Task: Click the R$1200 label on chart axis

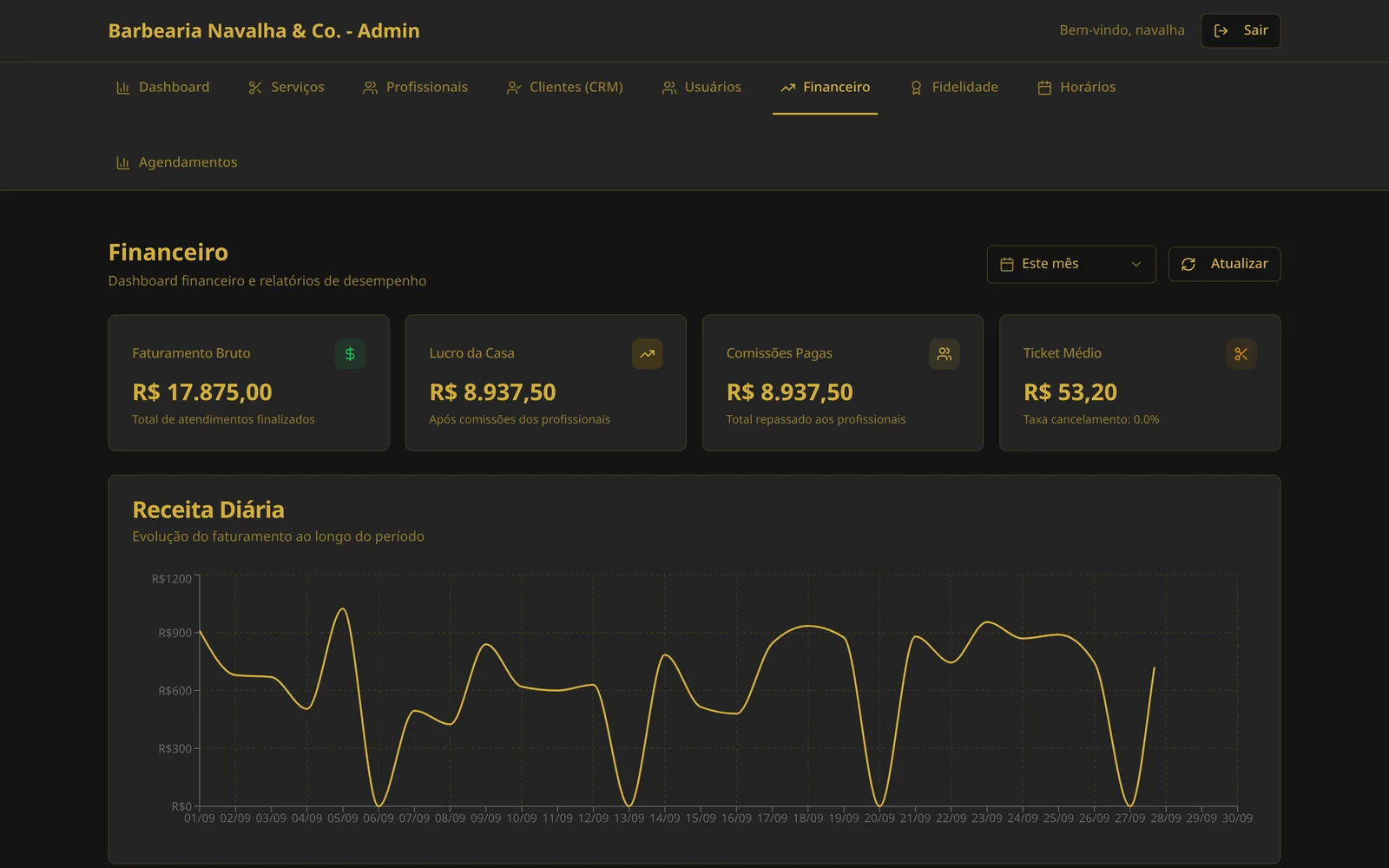Action: (x=172, y=579)
